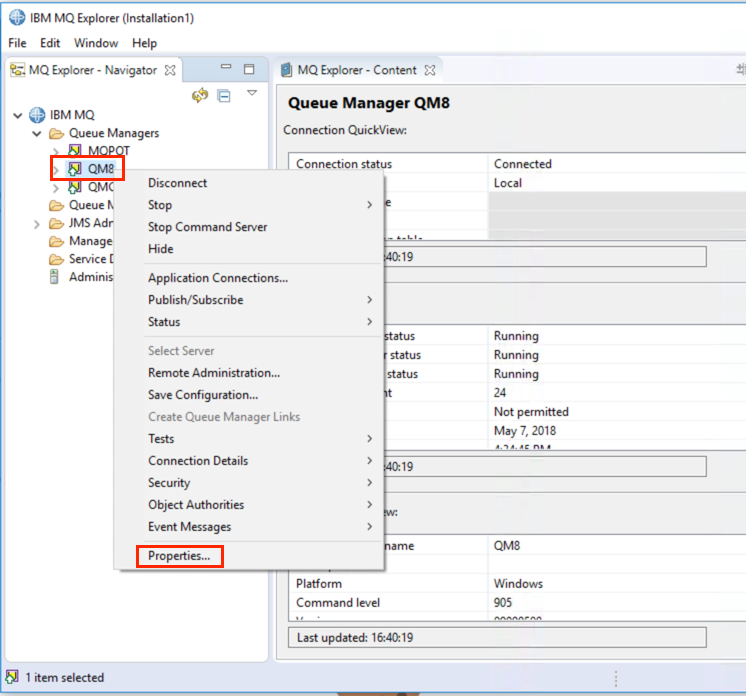Select the IBM MQ root tree item
The image size is (746, 696).
point(72,115)
